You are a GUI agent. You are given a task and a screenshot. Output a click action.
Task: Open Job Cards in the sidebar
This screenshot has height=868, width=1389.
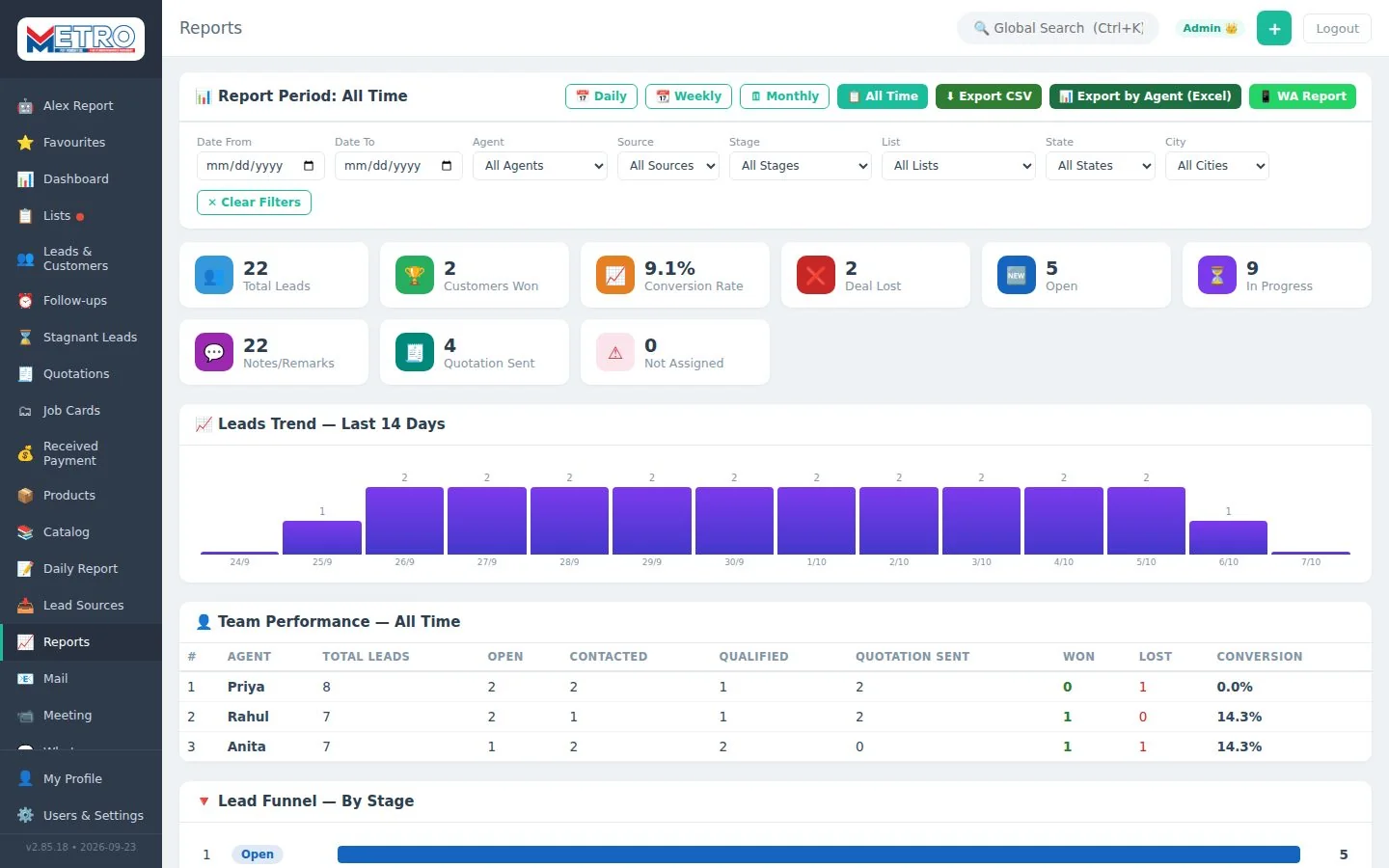(81, 411)
